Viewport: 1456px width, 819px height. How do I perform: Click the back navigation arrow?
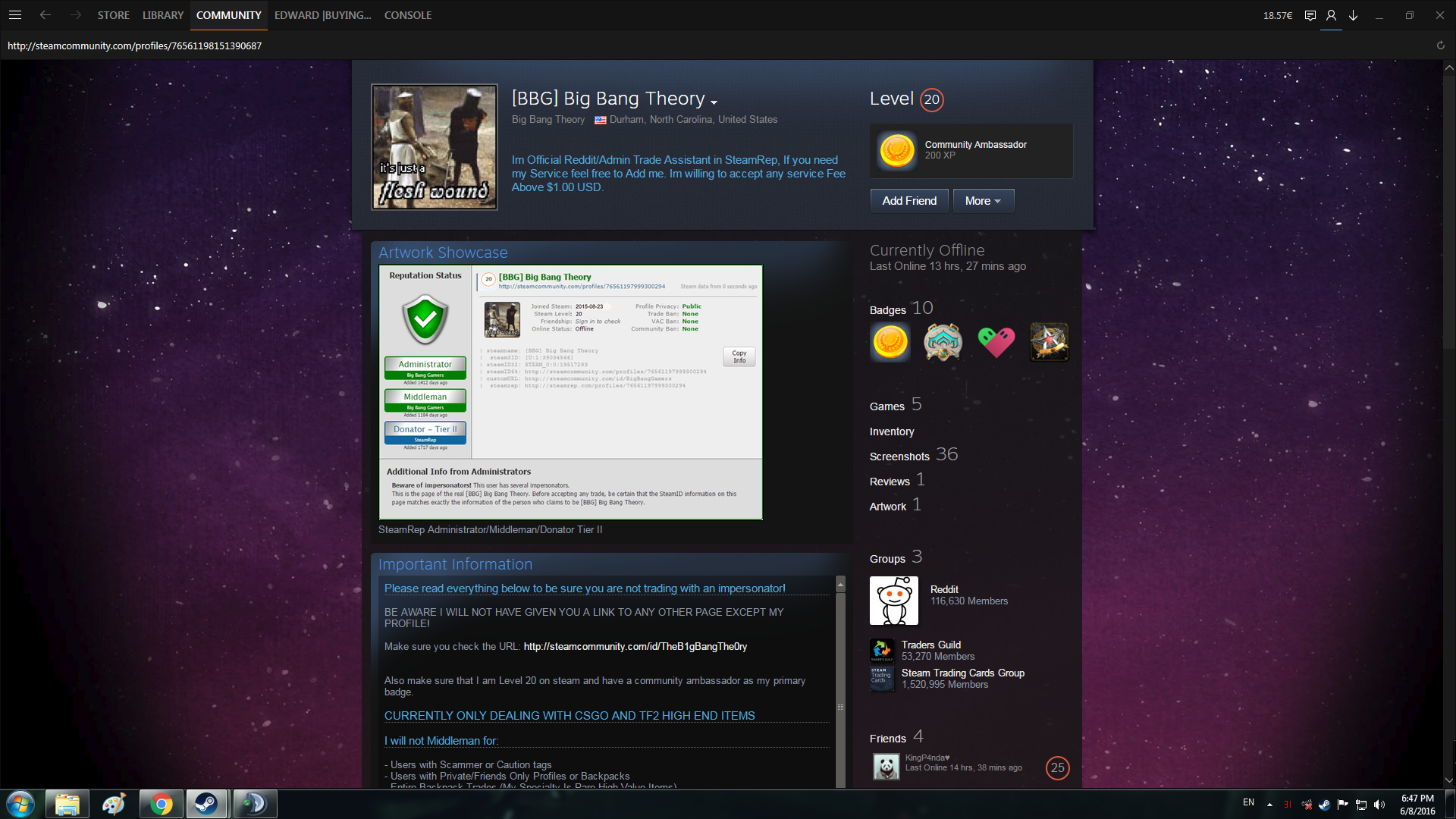45,15
